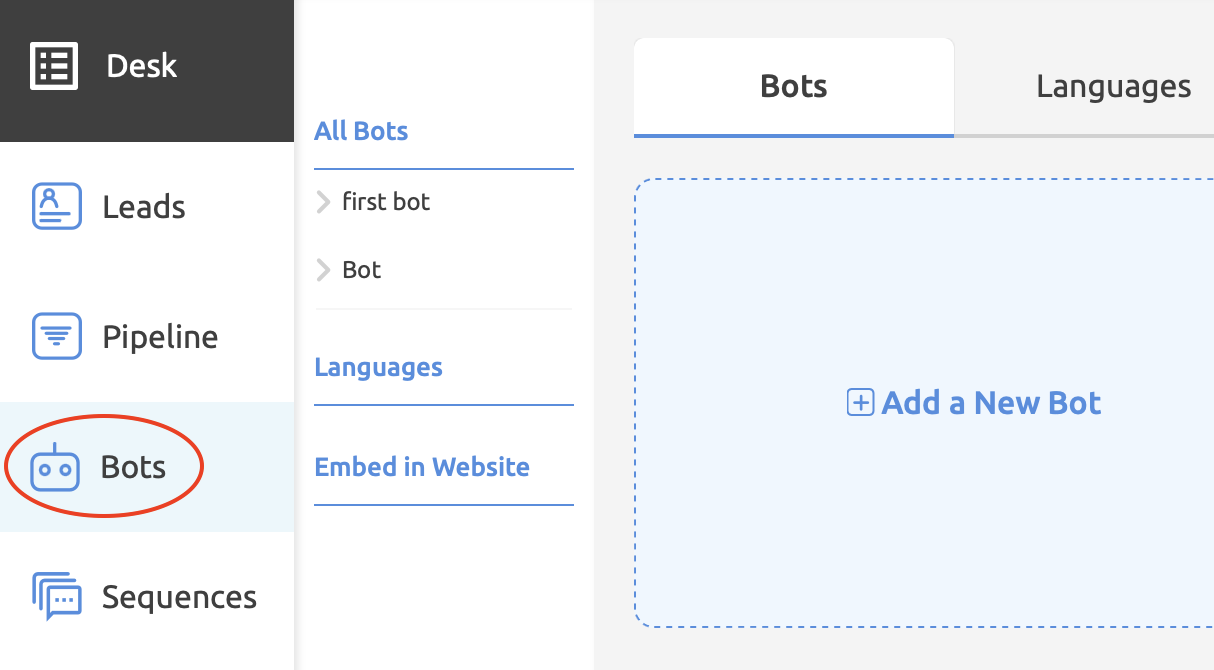
Task: Open the Leads sidebar entry
Action: coord(143,206)
